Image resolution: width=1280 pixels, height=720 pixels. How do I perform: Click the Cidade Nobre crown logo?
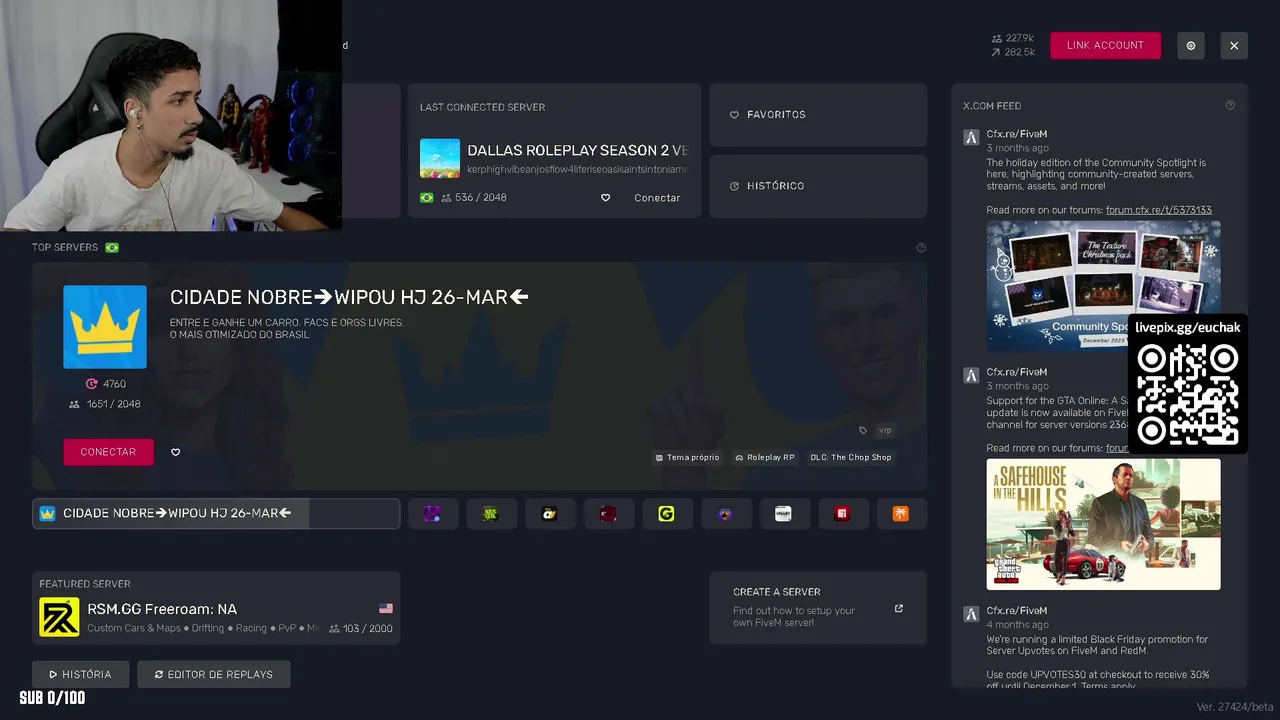(x=105, y=327)
